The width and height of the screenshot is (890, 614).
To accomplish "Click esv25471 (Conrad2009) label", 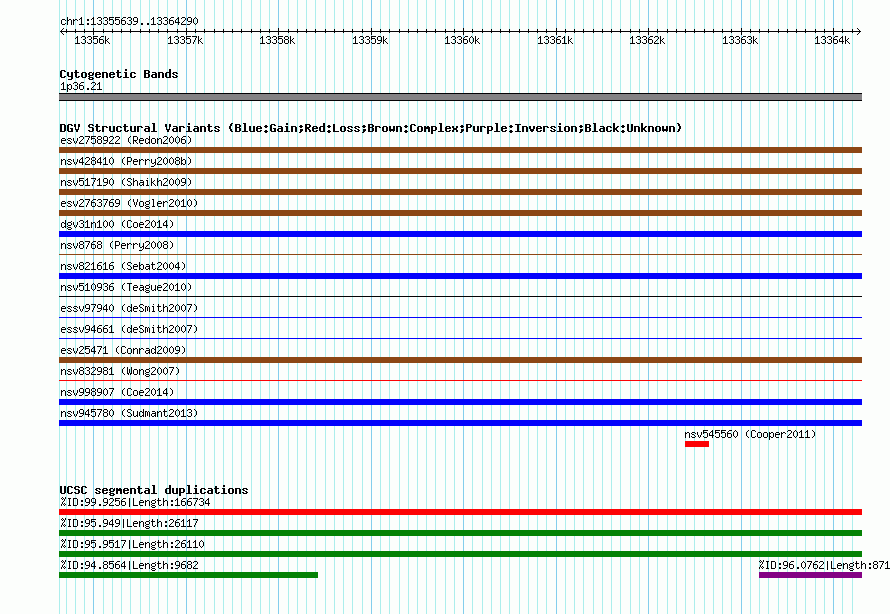I will (123, 350).
